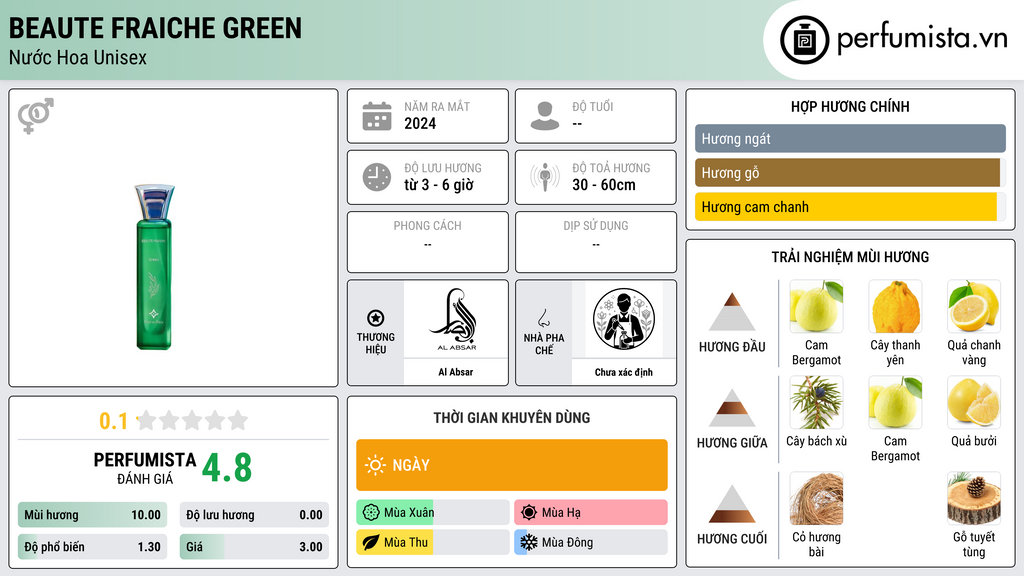Click the BEAUTE FRAICHE GREEN title
The height and width of the screenshot is (576, 1024).
pos(155,28)
